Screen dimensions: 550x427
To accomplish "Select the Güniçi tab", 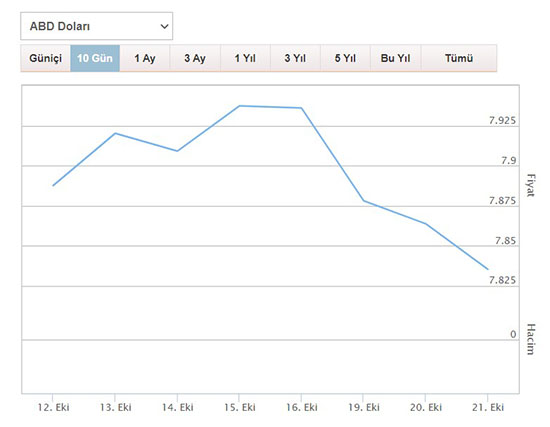I will (46, 58).
